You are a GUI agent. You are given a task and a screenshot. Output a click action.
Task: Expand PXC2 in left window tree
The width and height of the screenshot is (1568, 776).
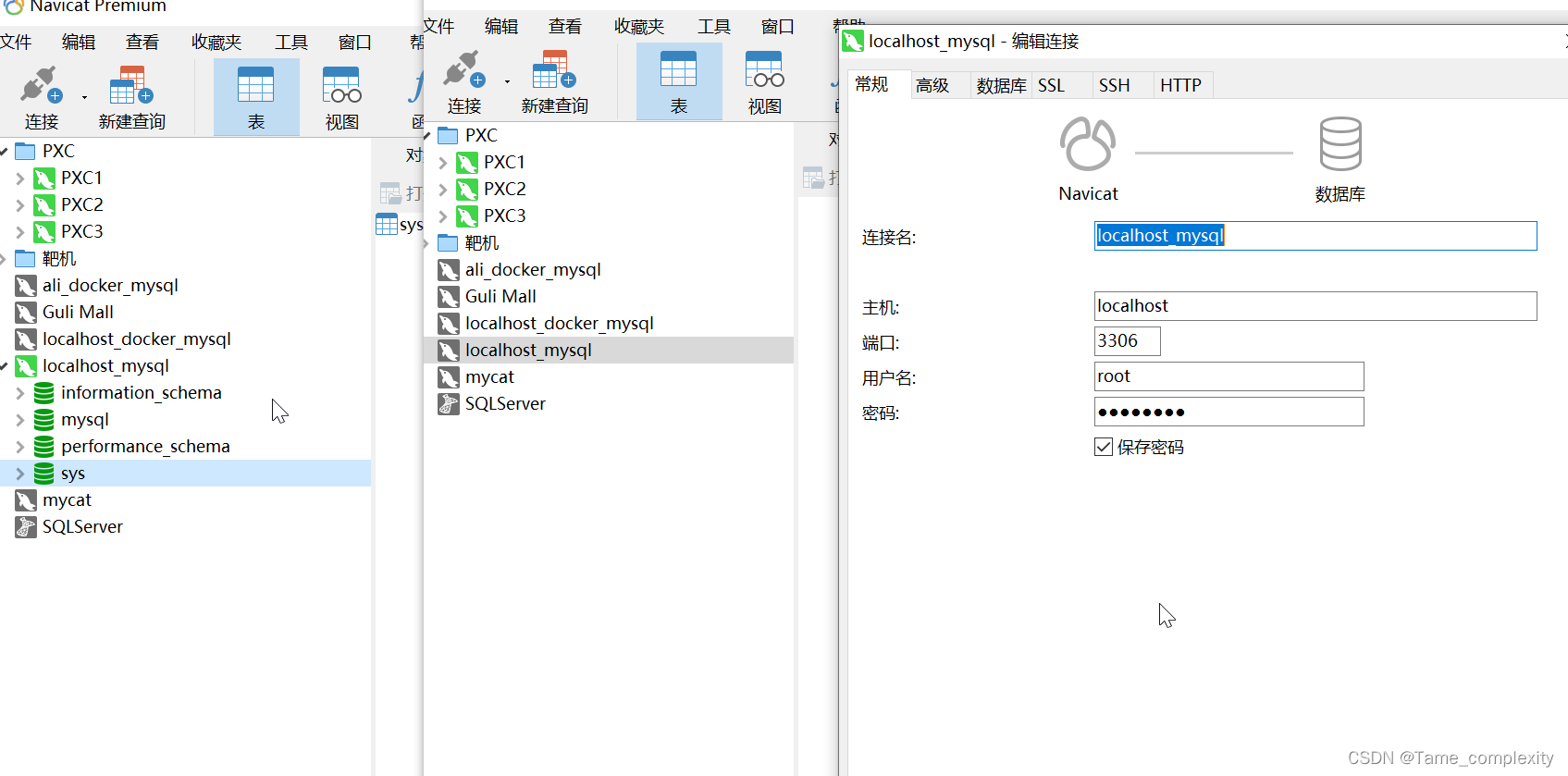point(20,205)
